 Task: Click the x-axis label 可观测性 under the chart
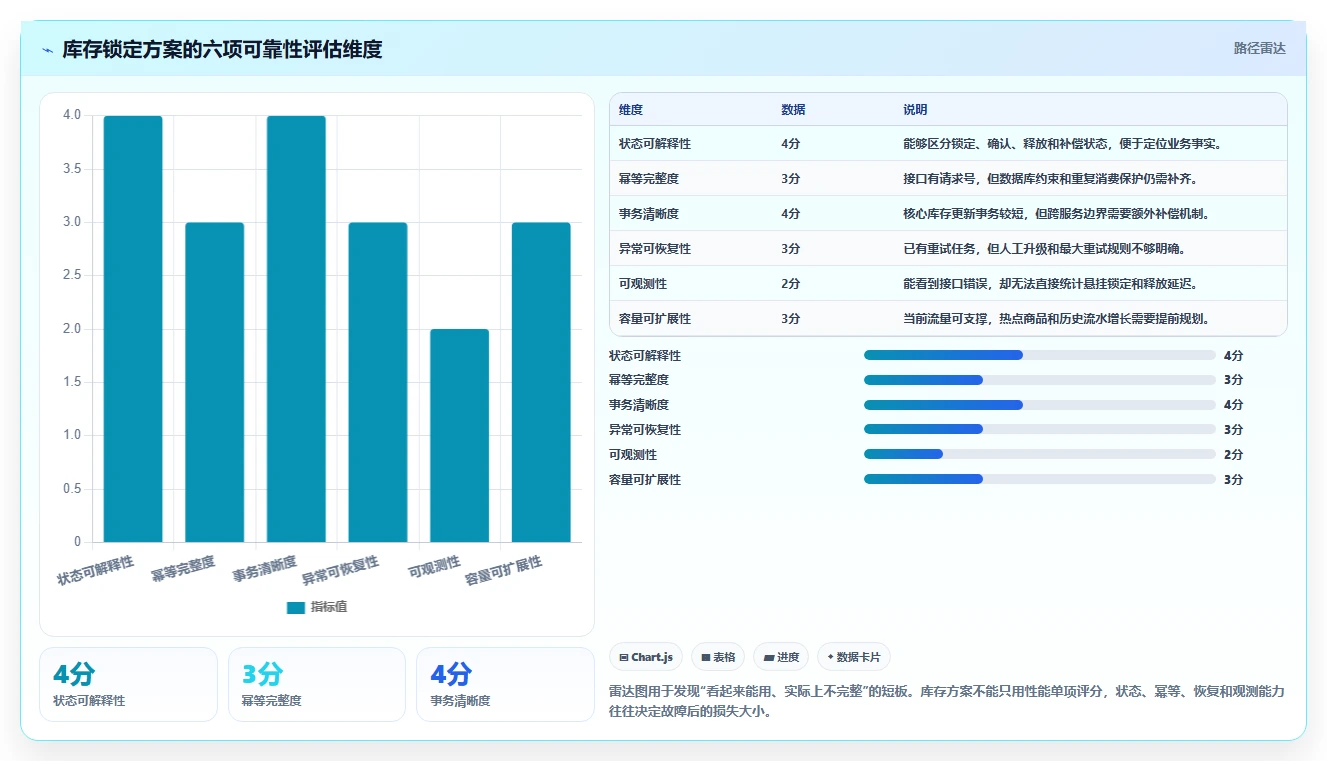434,567
